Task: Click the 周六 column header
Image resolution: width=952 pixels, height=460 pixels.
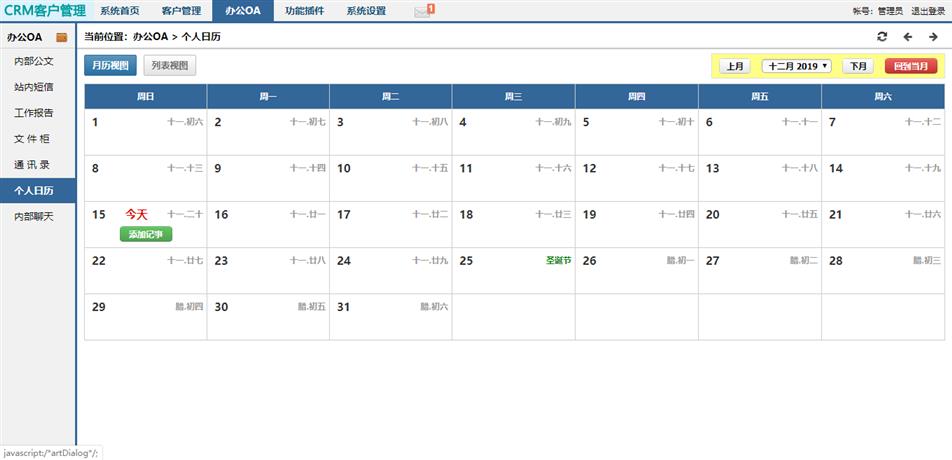Action: [883, 96]
